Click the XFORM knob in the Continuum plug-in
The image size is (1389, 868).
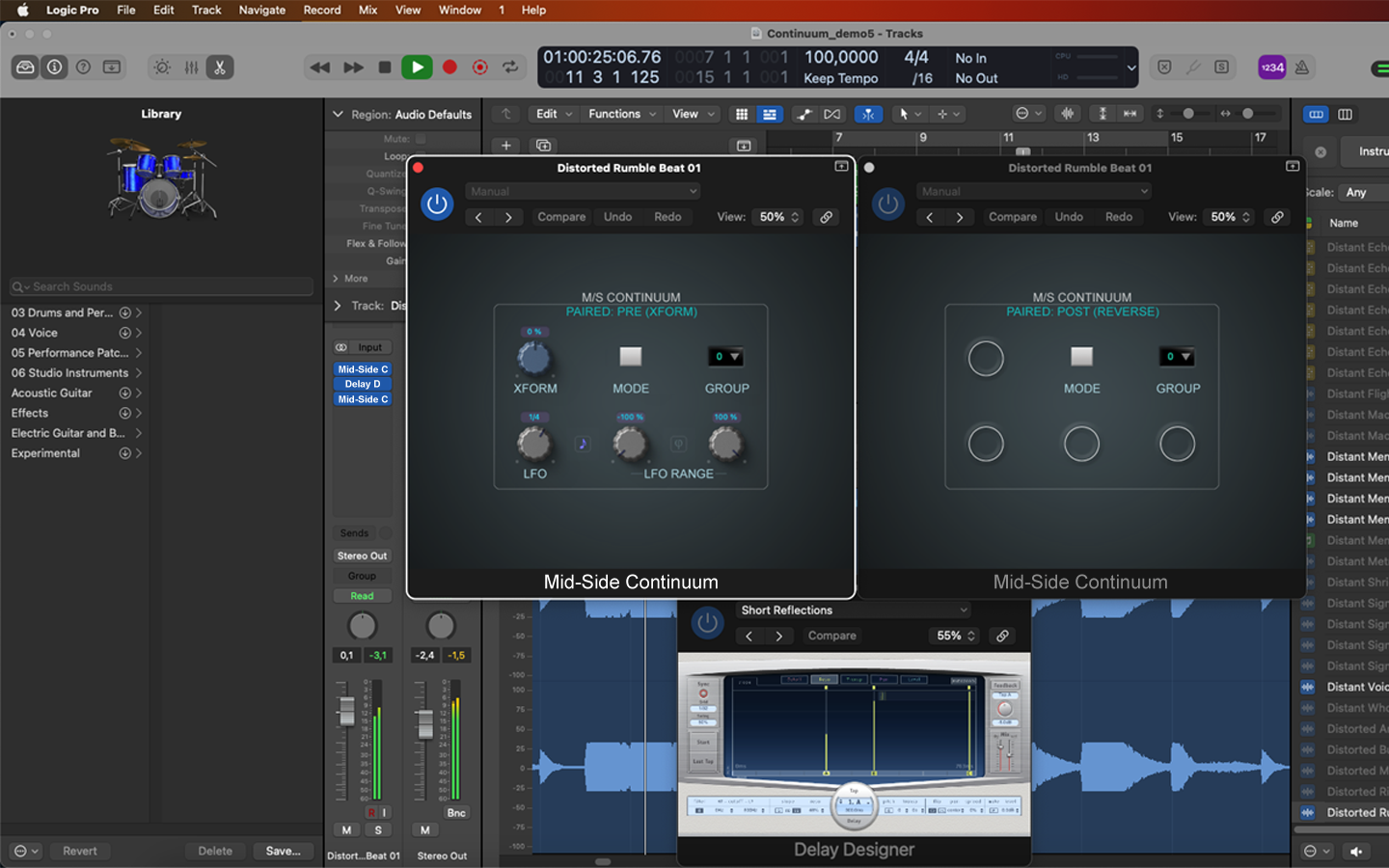coord(533,359)
